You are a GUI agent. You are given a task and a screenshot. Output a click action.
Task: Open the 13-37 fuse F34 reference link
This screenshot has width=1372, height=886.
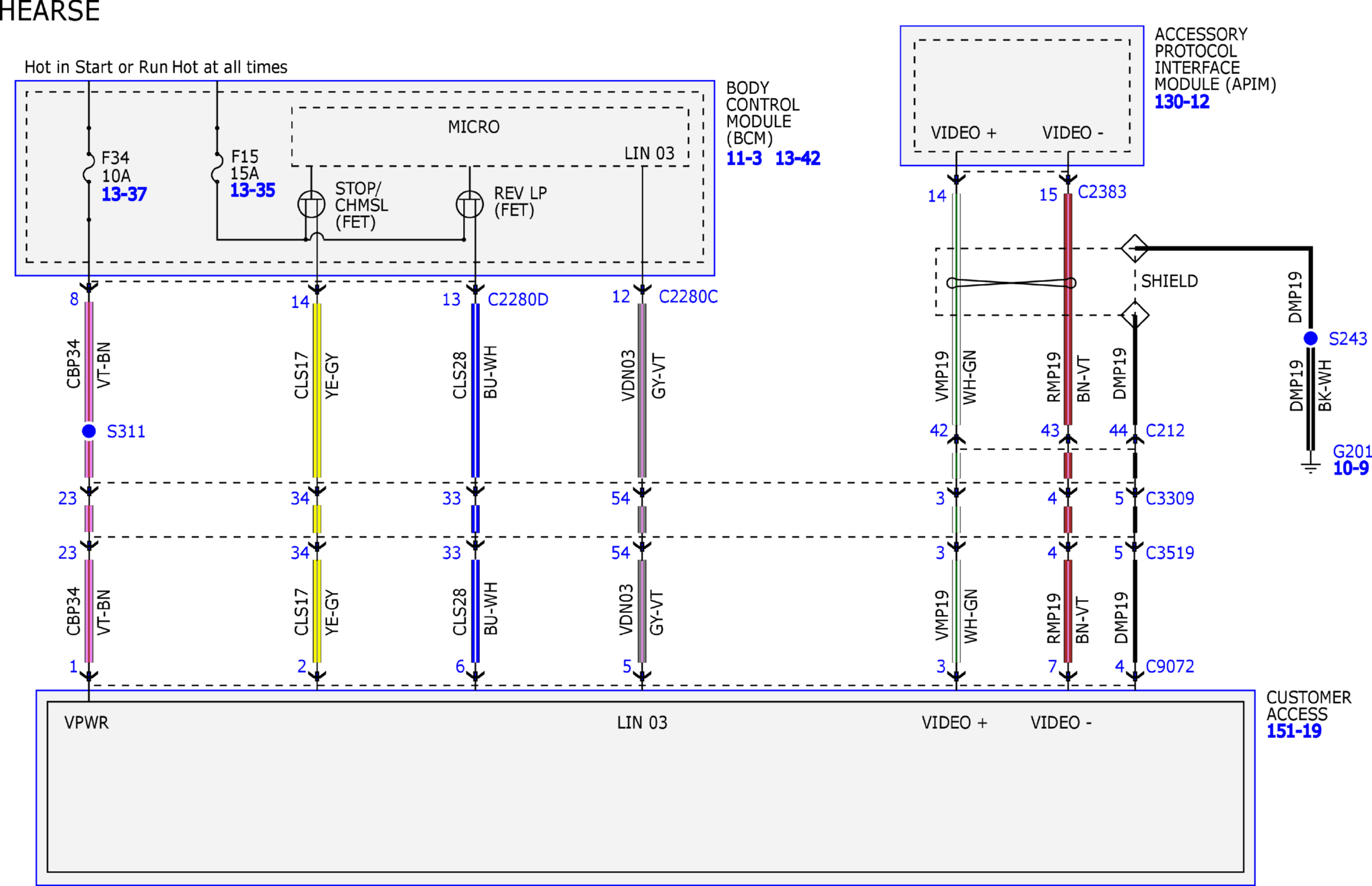(x=124, y=194)
